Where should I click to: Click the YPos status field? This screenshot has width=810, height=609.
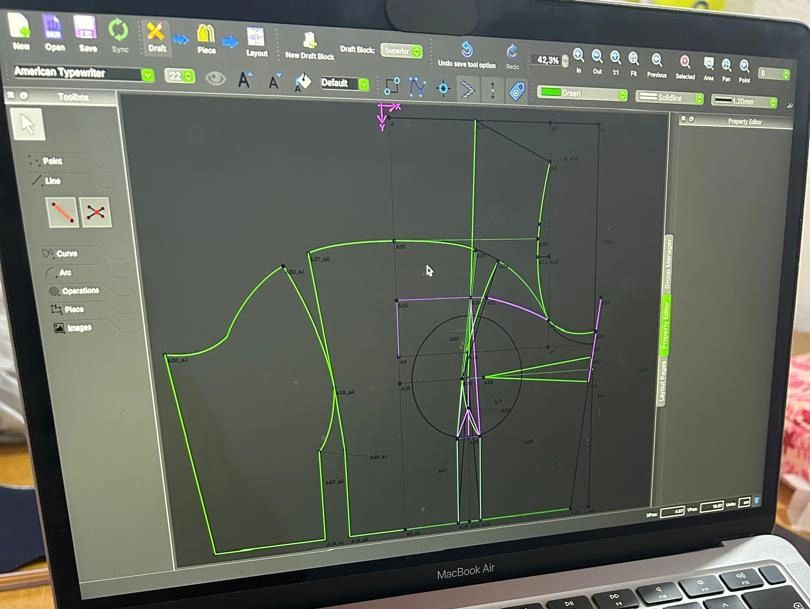[711, 507]
